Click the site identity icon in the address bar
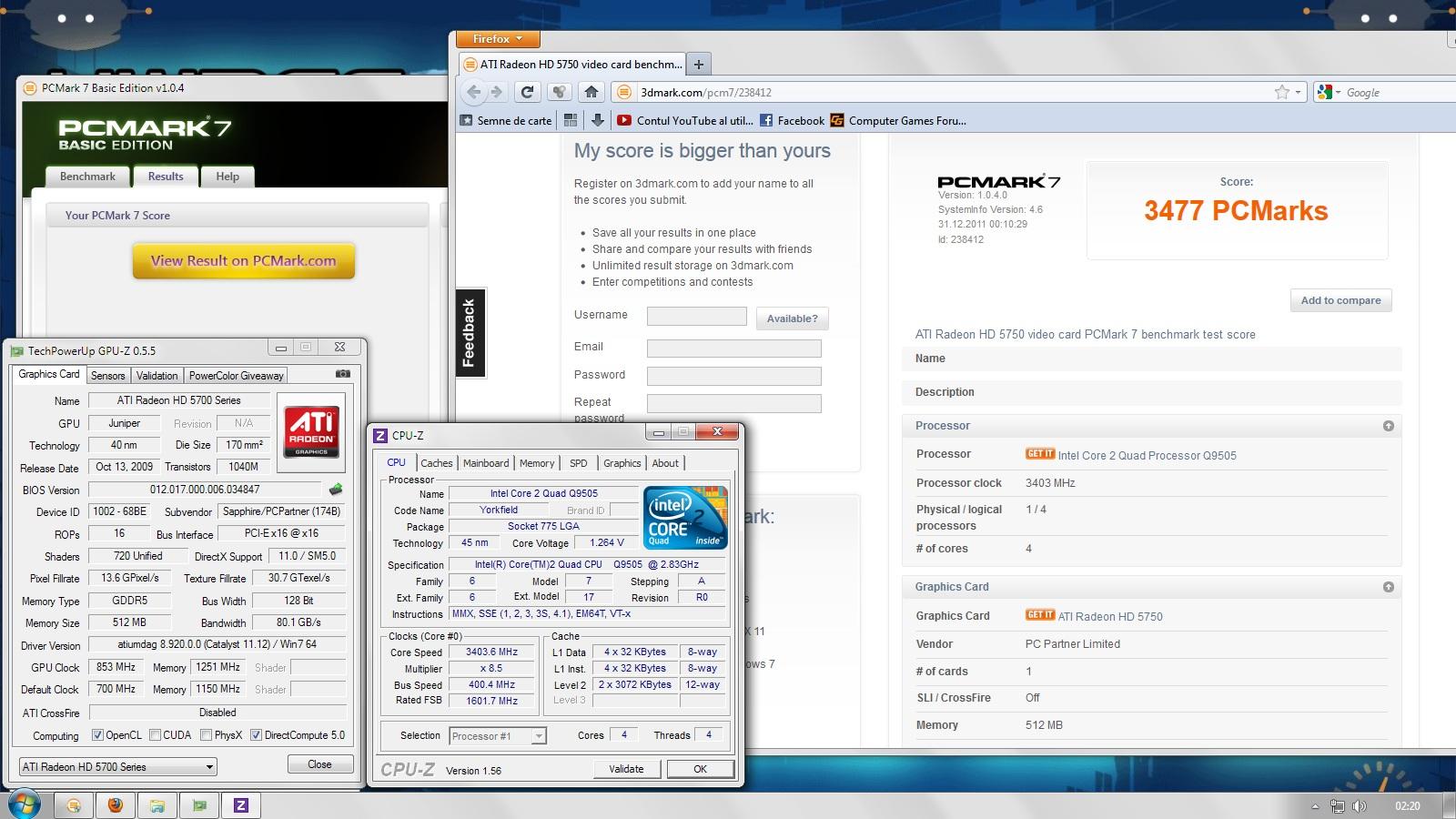 623,92
